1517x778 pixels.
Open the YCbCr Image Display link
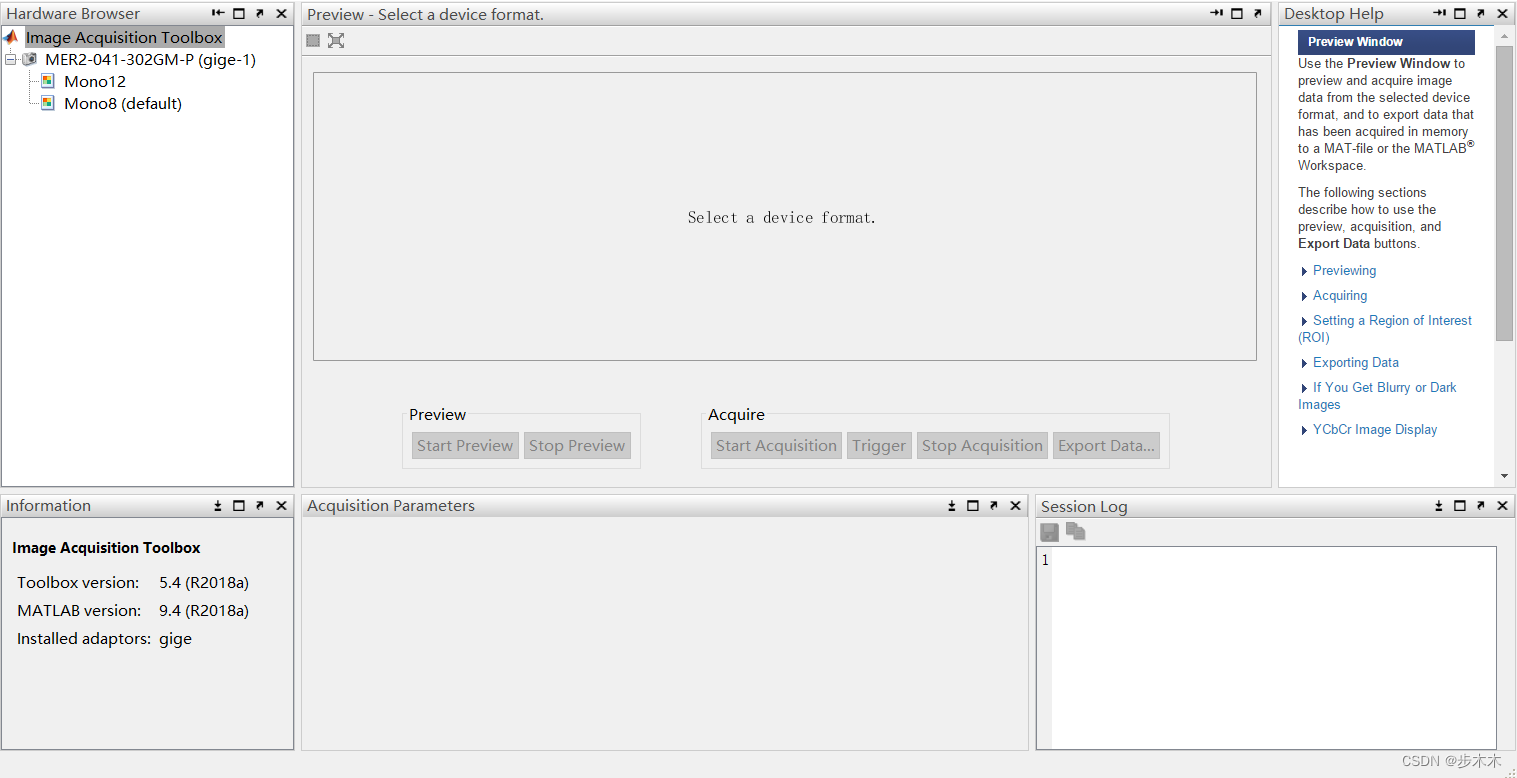[x=1375, y=430]
